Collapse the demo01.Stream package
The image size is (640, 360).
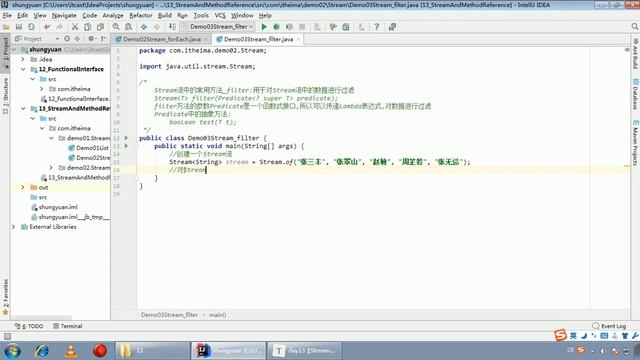[51, 138]
